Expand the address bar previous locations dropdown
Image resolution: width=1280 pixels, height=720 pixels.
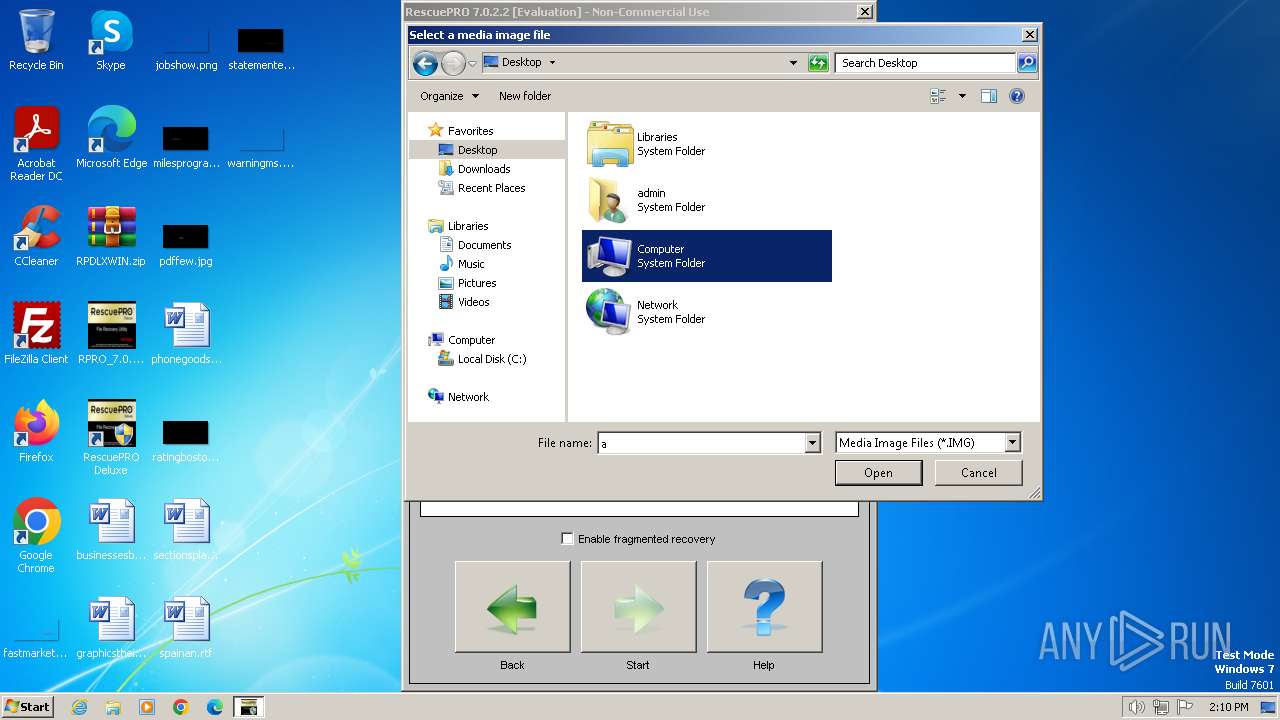tap(794, 63)
